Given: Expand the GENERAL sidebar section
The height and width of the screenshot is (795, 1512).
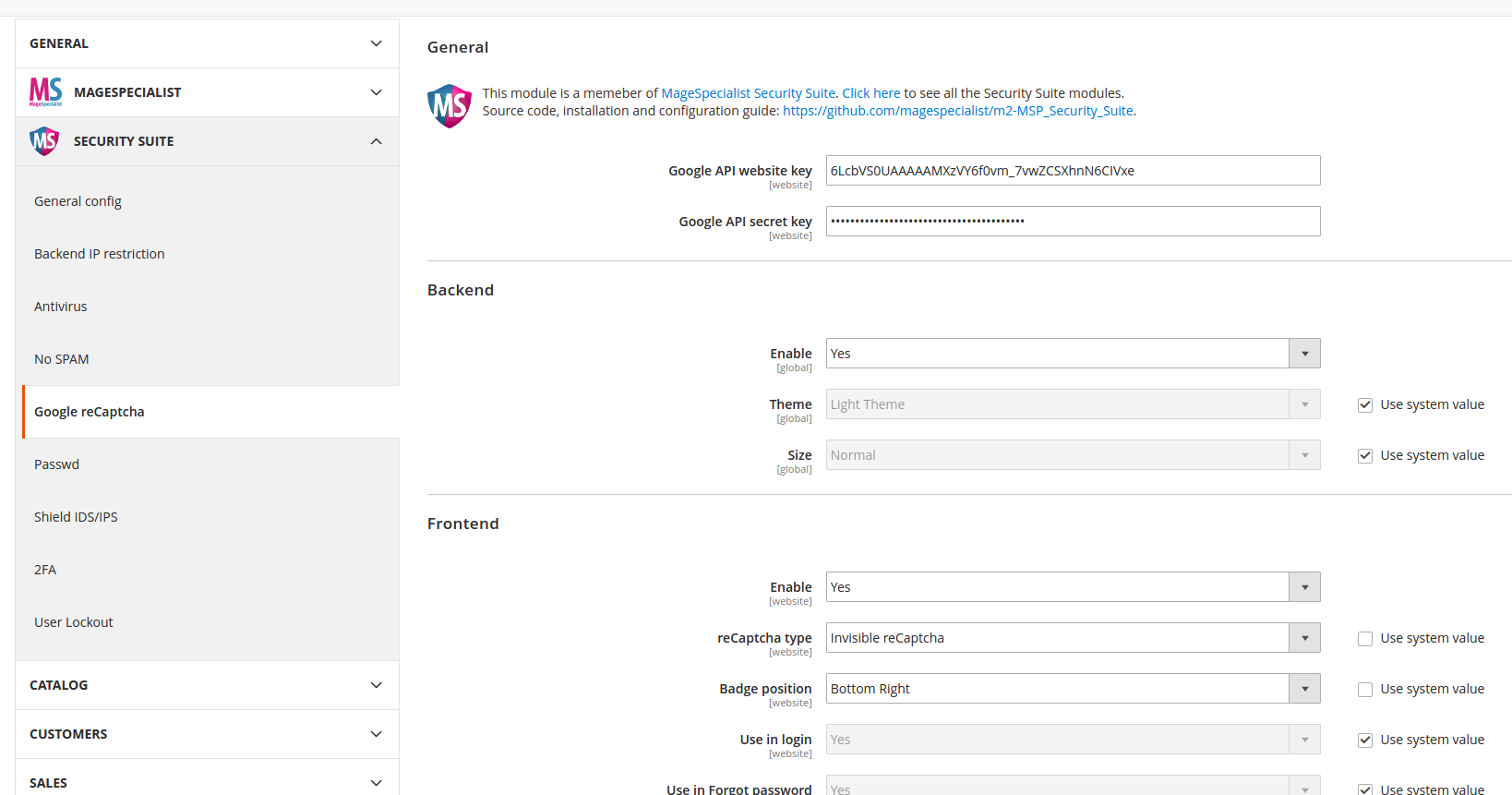Looking at the screenshot, I should pyautogui.click(x=207, y=43).
